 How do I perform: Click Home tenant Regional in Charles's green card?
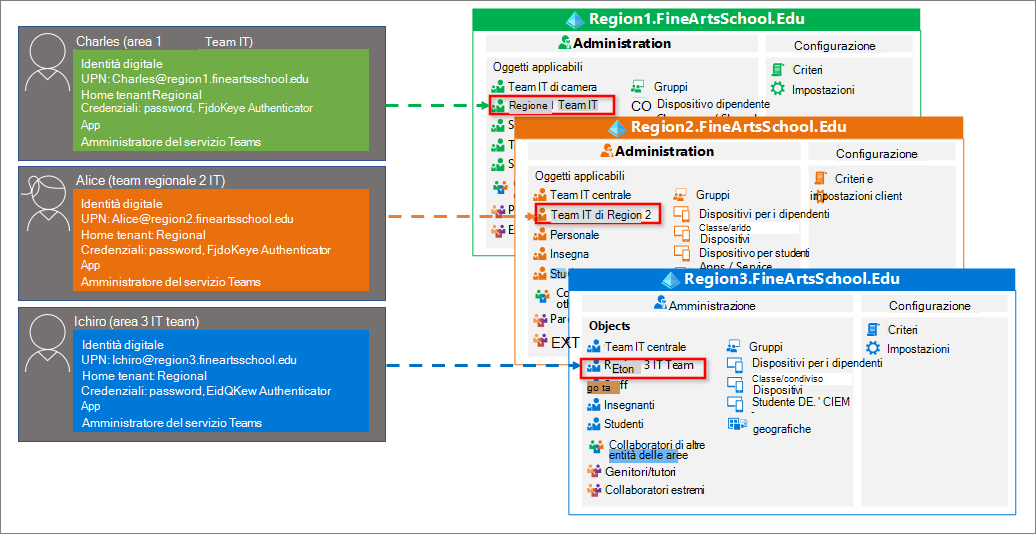pyautogui.click(x=143, y=95)
